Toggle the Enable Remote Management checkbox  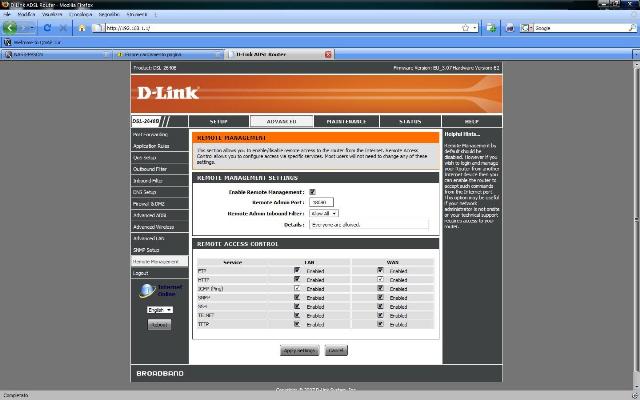[x=312, y=191]
